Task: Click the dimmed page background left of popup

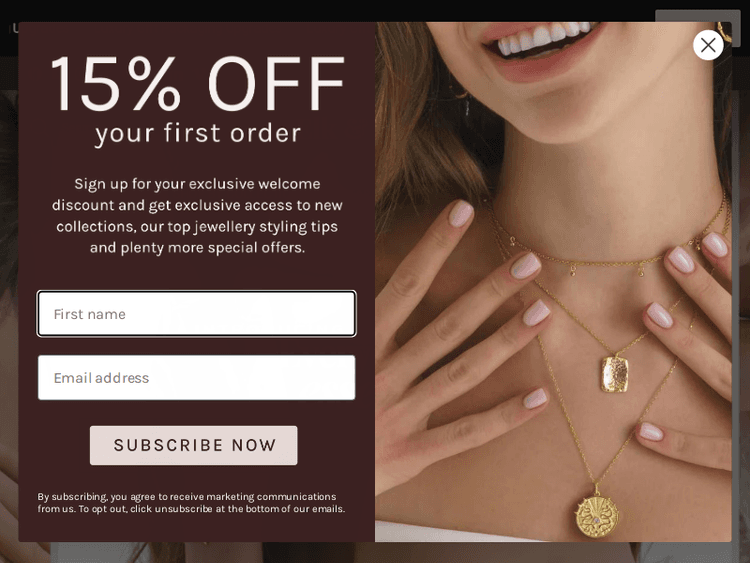Action: [9, 306]
